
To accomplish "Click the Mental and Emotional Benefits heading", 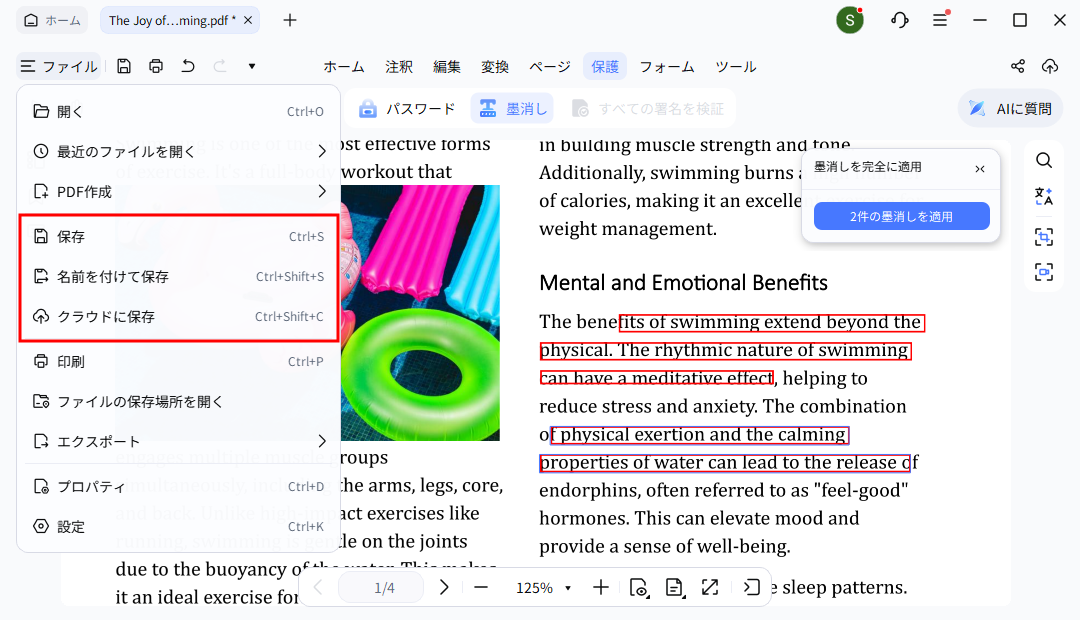I will point(683,283).
